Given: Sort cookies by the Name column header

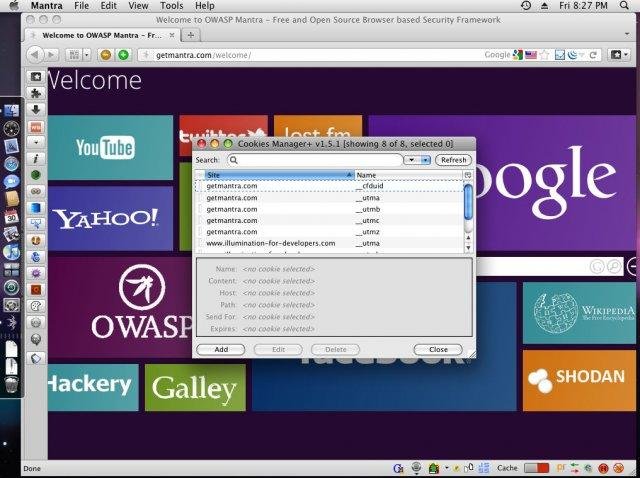Looking at the screenshot, I should (409, 175).
